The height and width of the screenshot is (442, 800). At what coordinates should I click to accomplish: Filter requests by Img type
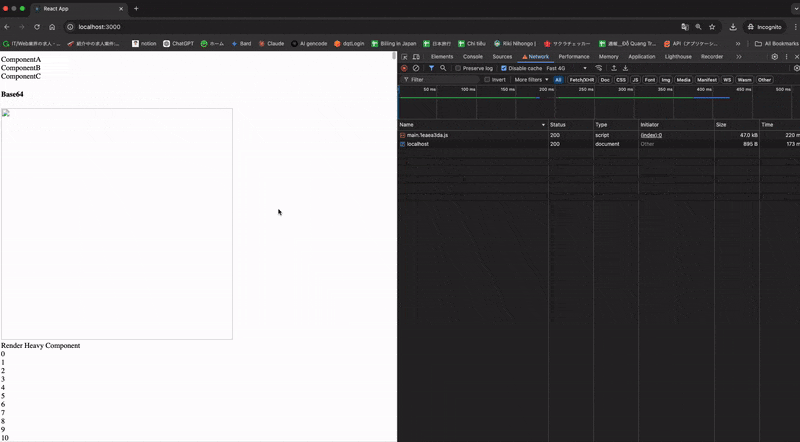click(x=666, y=80)
